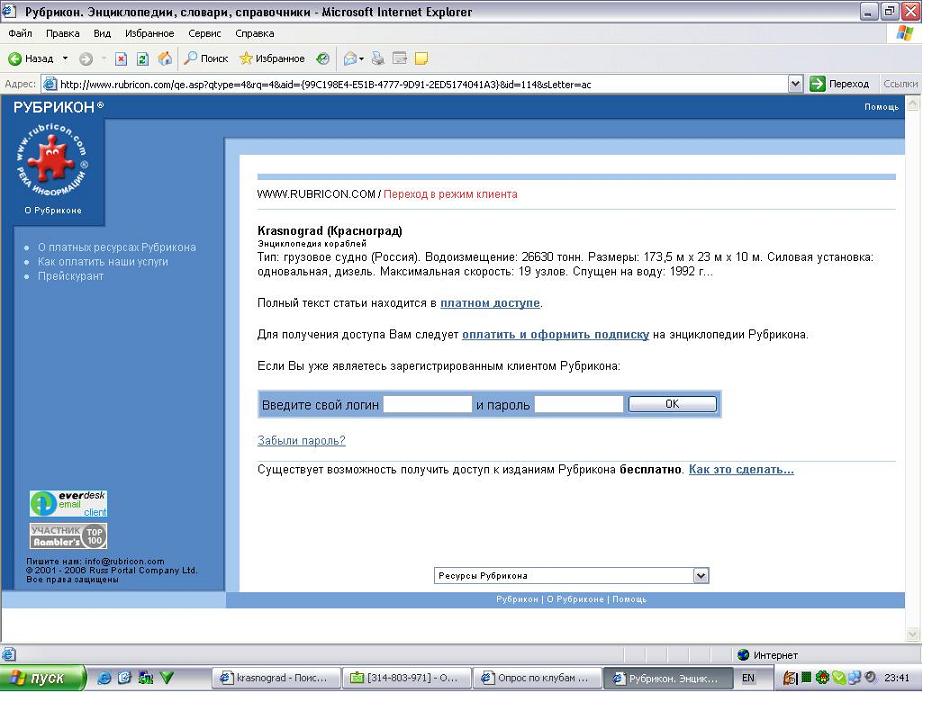Switch to the Опрос по клубам taskbar window
The image size is (941, 711).
coord(537,678)
